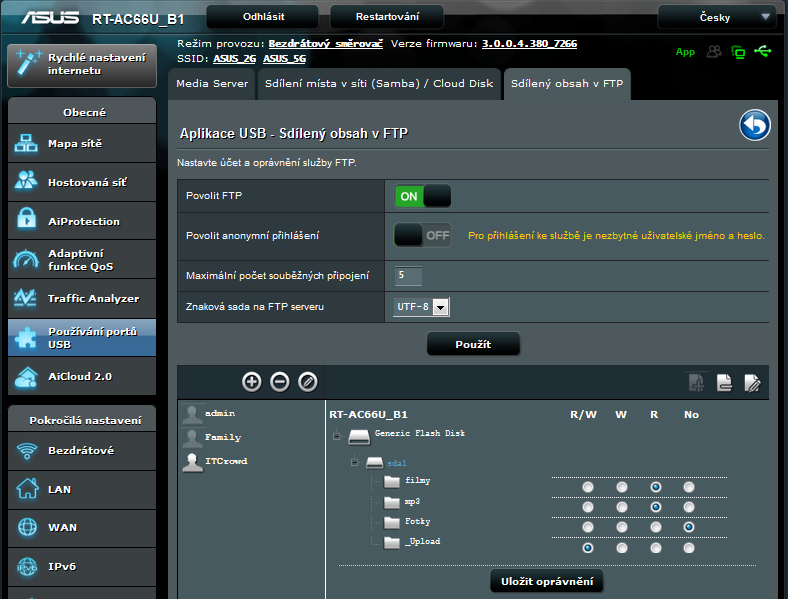Open the Česky language dropdown
788x599 pixels.
[x=717, y=17]
